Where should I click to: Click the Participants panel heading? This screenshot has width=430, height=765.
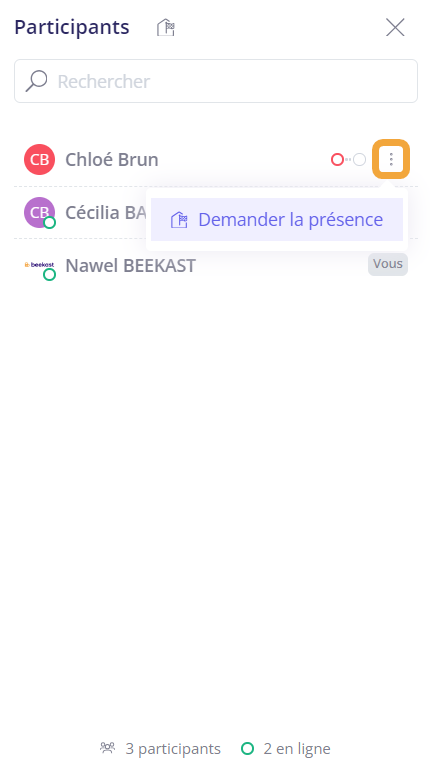click(x=72, y=27)
